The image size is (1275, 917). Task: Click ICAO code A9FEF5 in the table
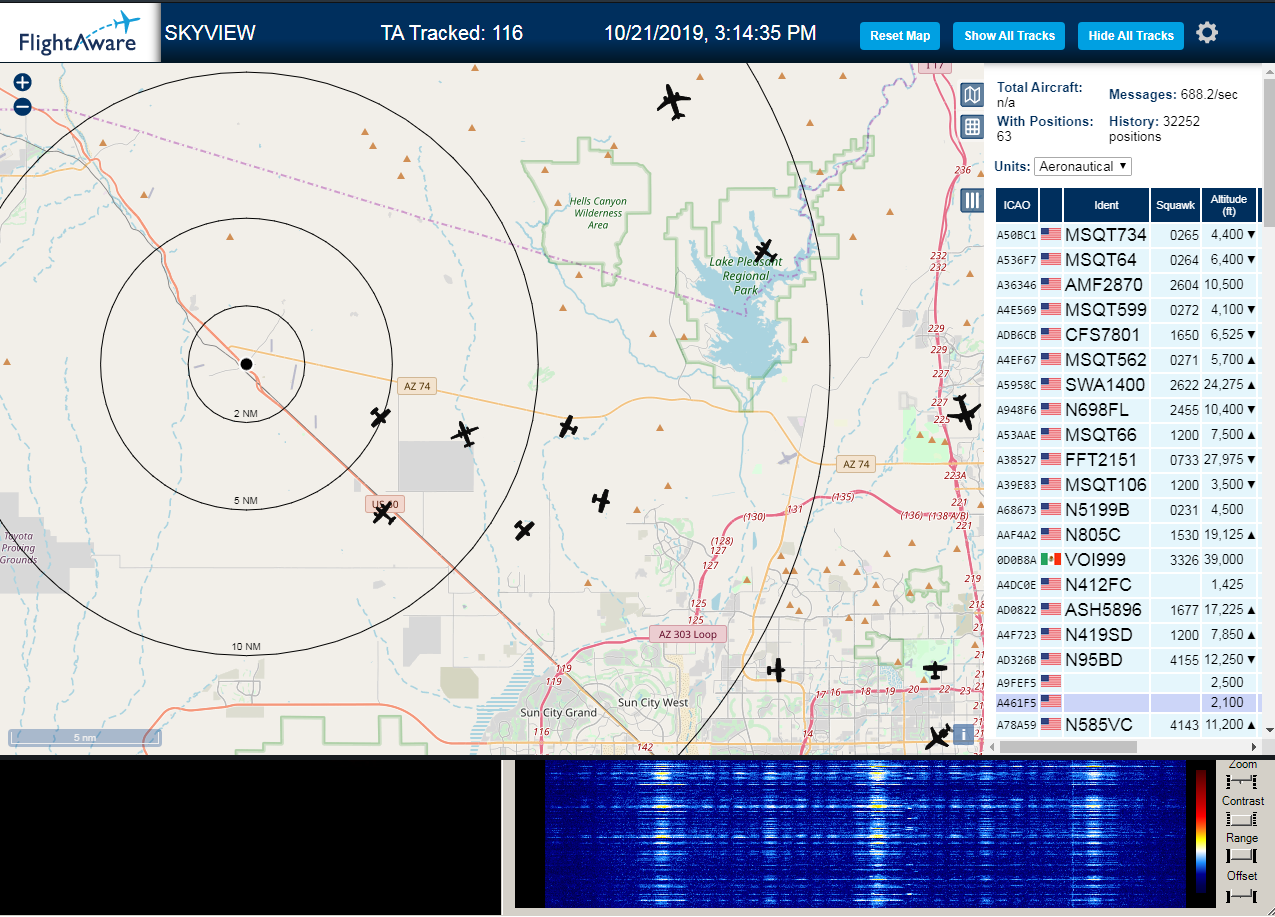(x=1017, y=684)
